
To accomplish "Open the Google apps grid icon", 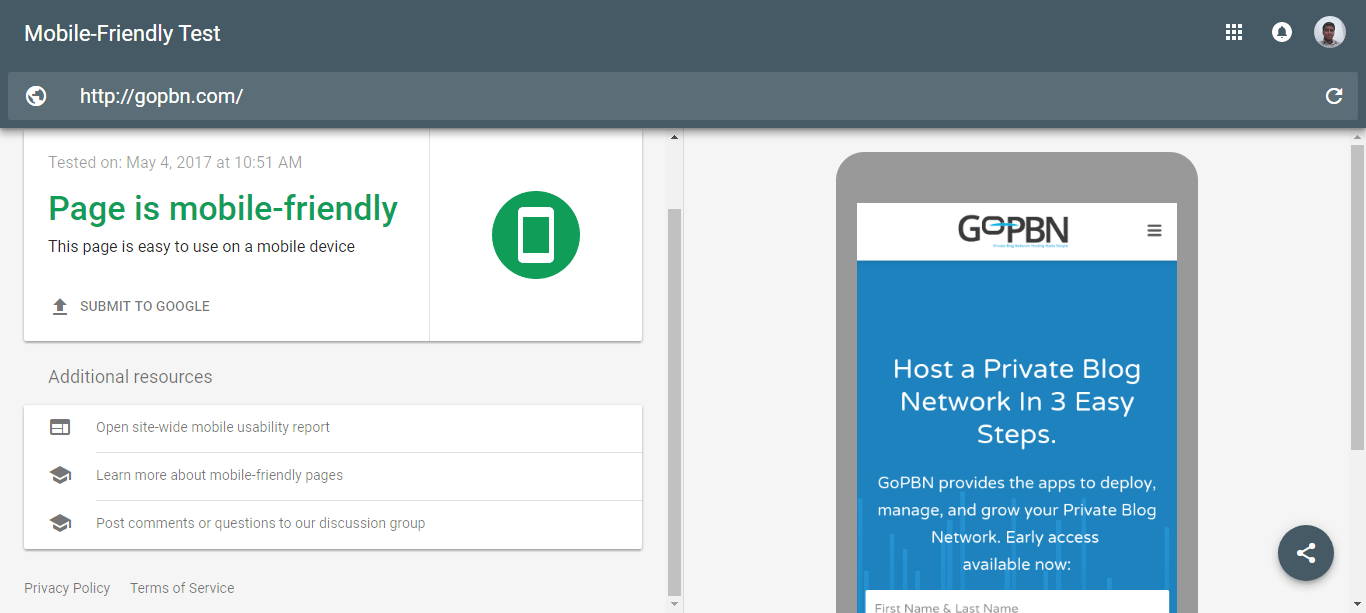I will click(x=1234, y=32).
